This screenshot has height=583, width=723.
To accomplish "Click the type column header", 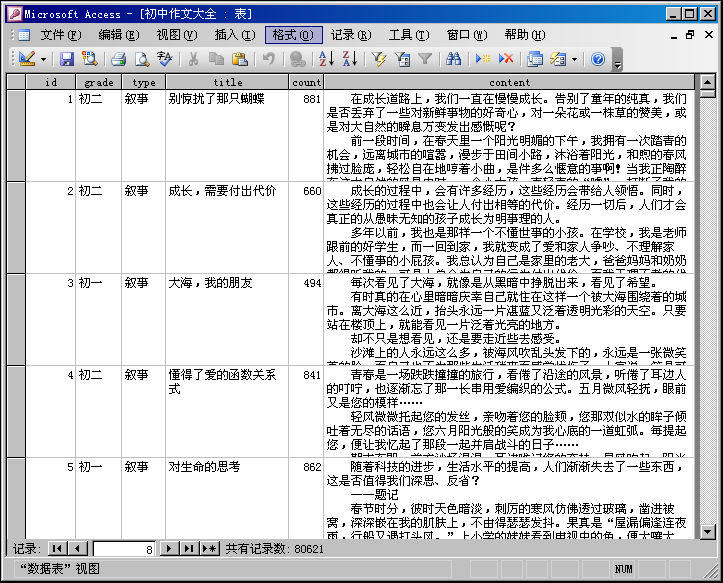I will pos(143,82).
